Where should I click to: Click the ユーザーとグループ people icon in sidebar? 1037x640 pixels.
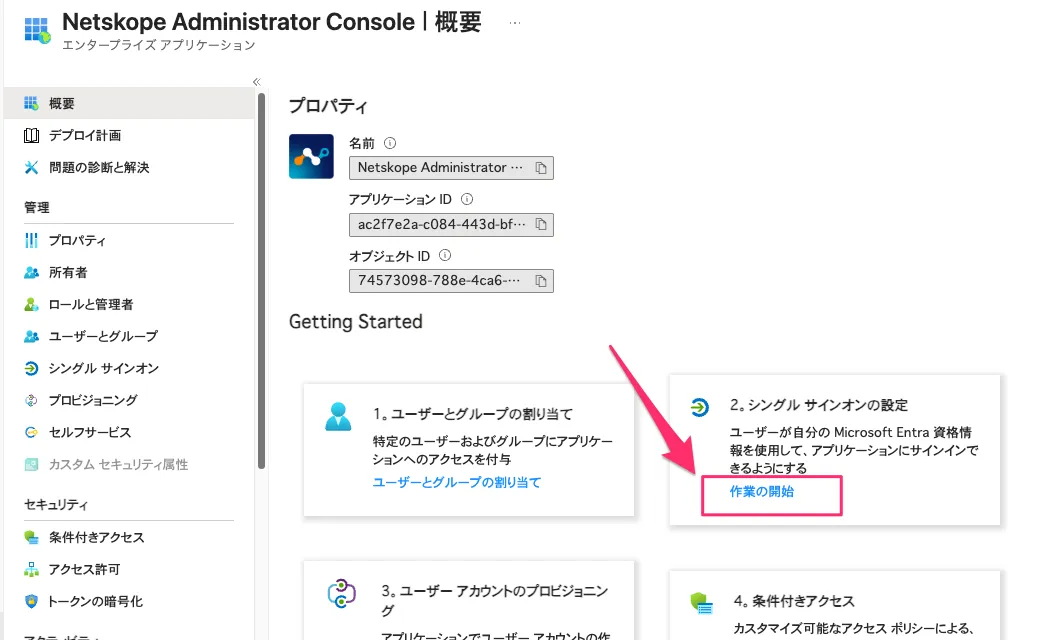[31, 336]
